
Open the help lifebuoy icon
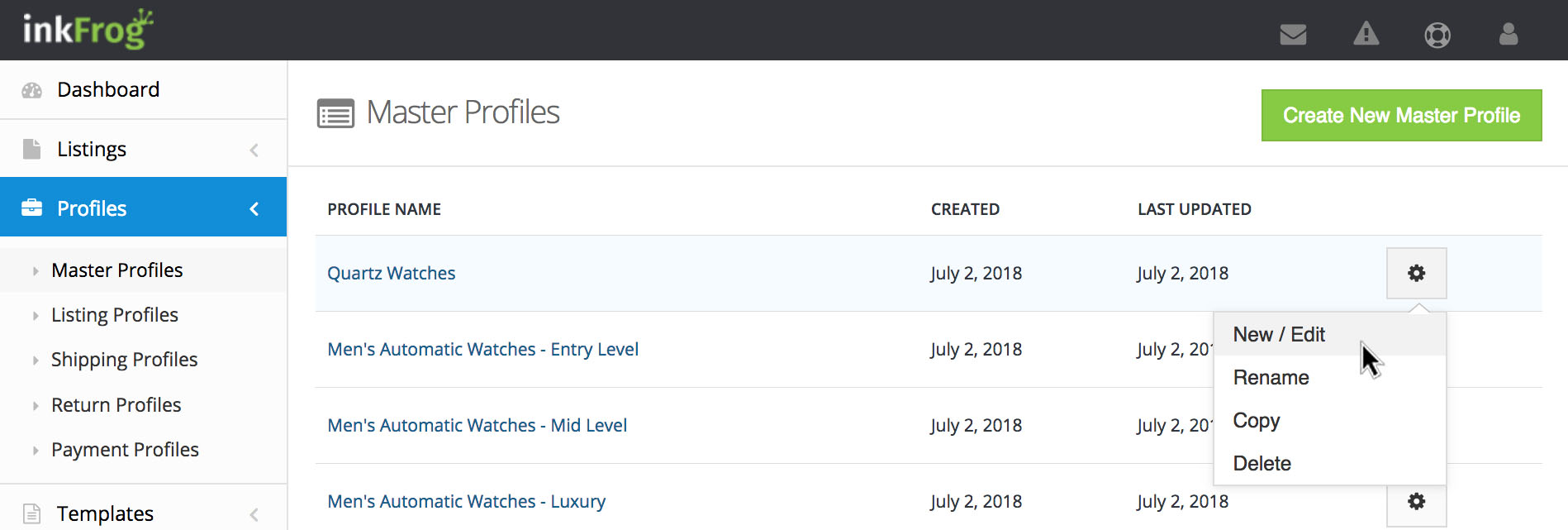coord(1437,35)
